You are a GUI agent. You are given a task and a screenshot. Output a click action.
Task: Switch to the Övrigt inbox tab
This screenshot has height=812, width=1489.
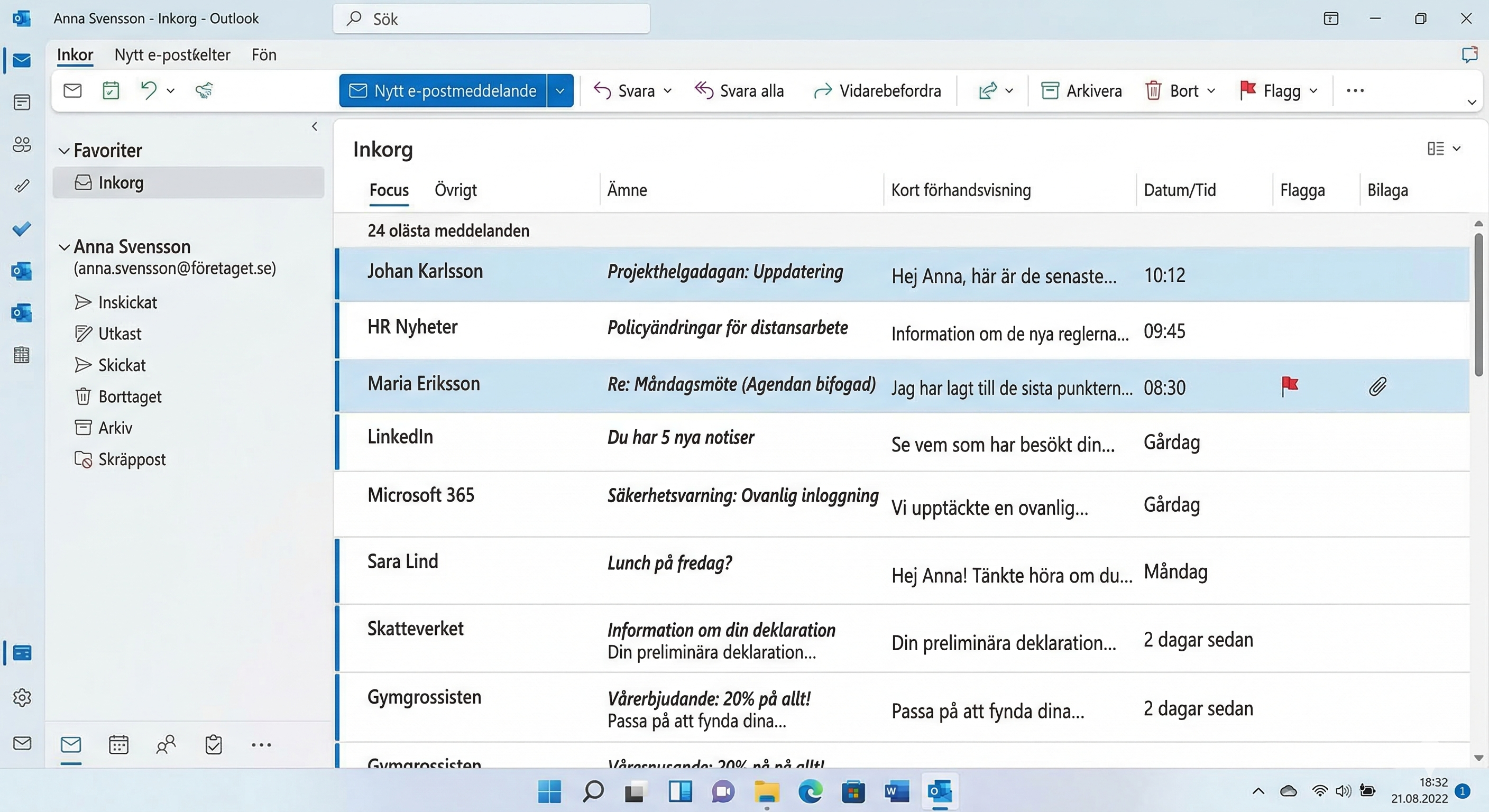455,190
